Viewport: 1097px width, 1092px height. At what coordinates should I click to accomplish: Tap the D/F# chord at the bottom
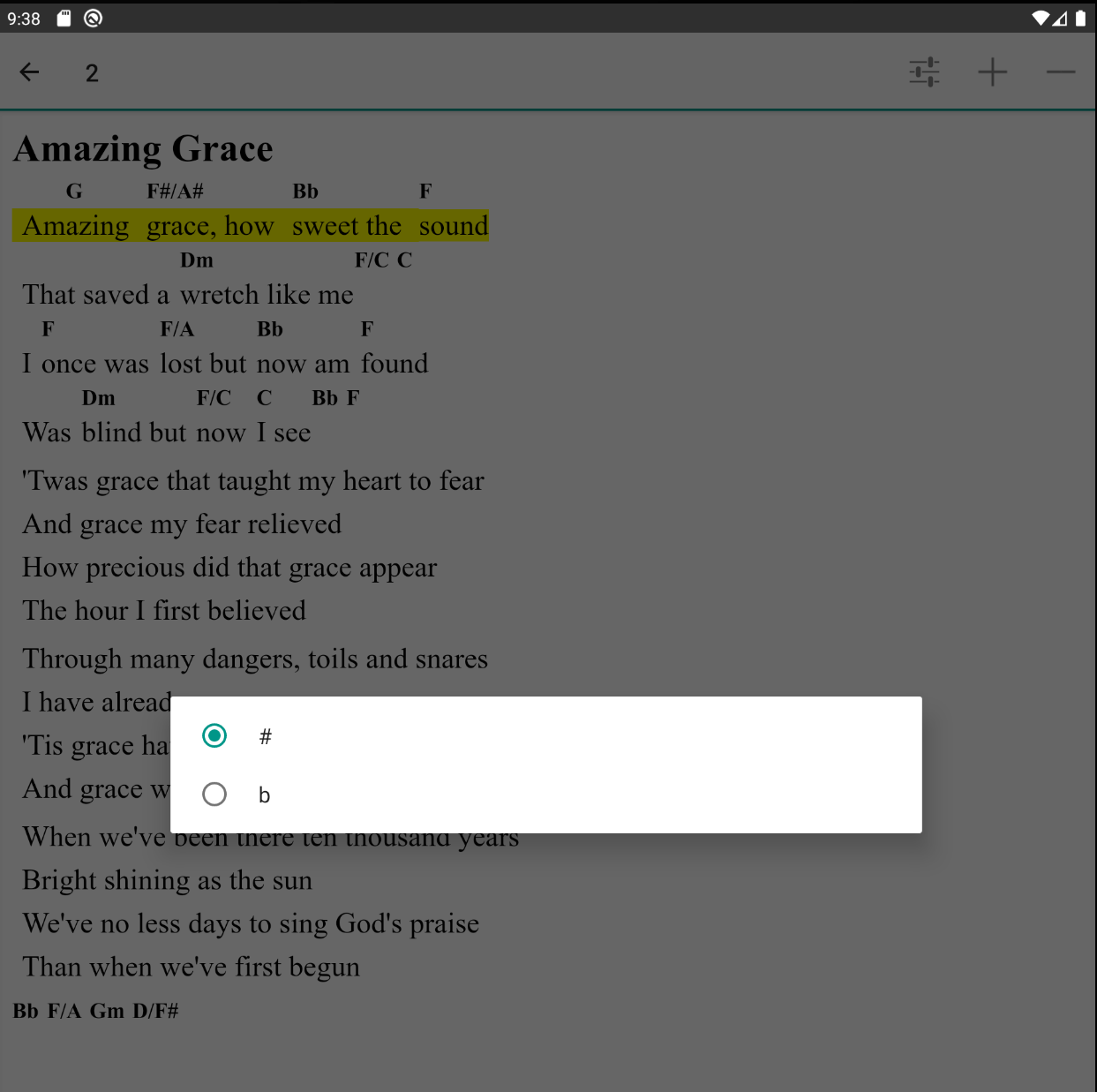click(155, 1011)
